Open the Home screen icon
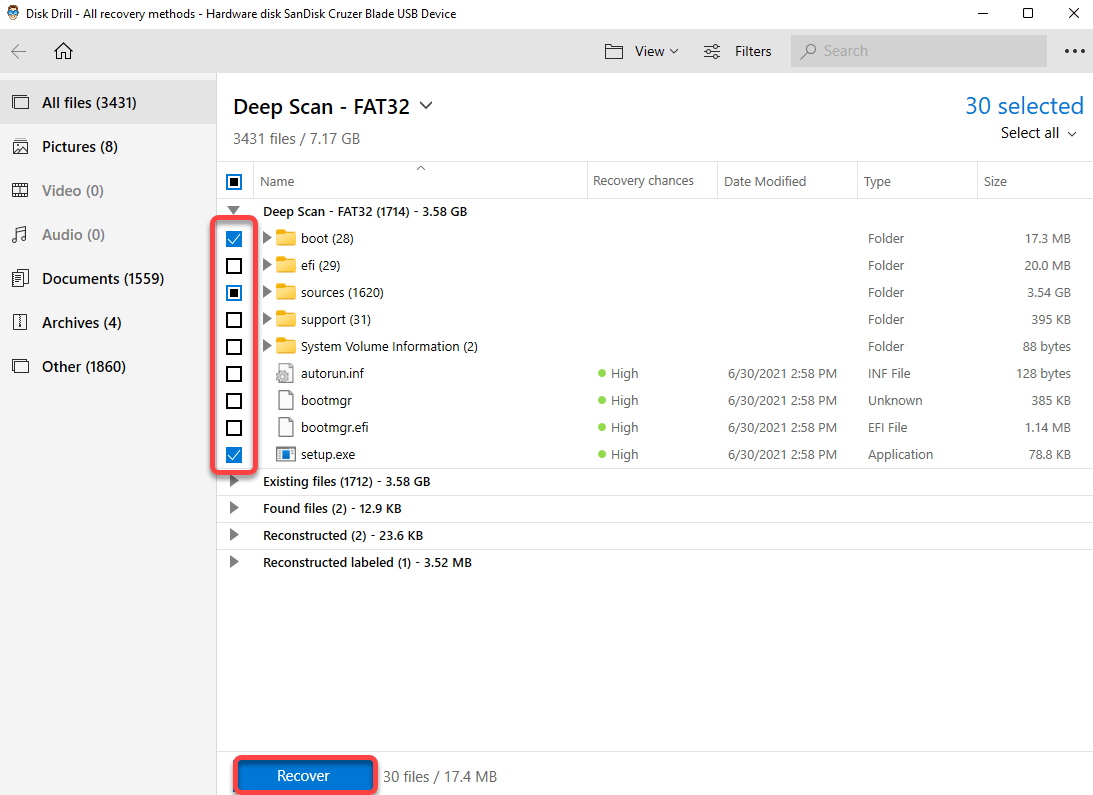Image resolution: width=1093 pixels, height=795 pixels. tap(63, 50)
